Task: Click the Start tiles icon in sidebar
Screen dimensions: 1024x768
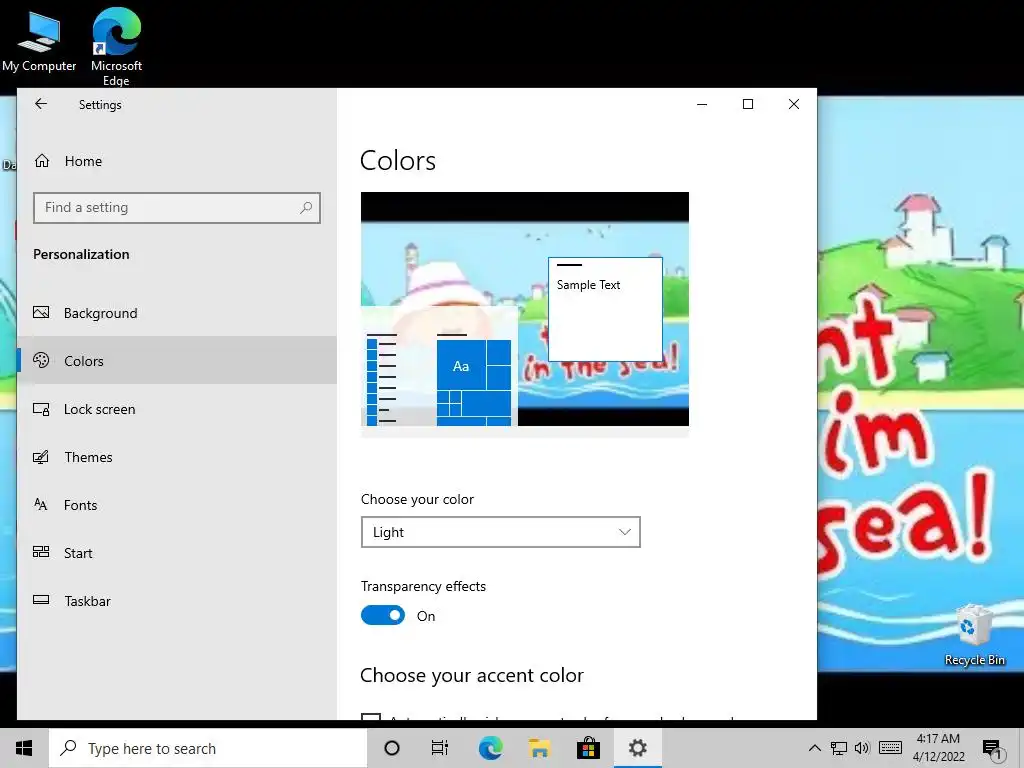Action: (x=41, y=552)
